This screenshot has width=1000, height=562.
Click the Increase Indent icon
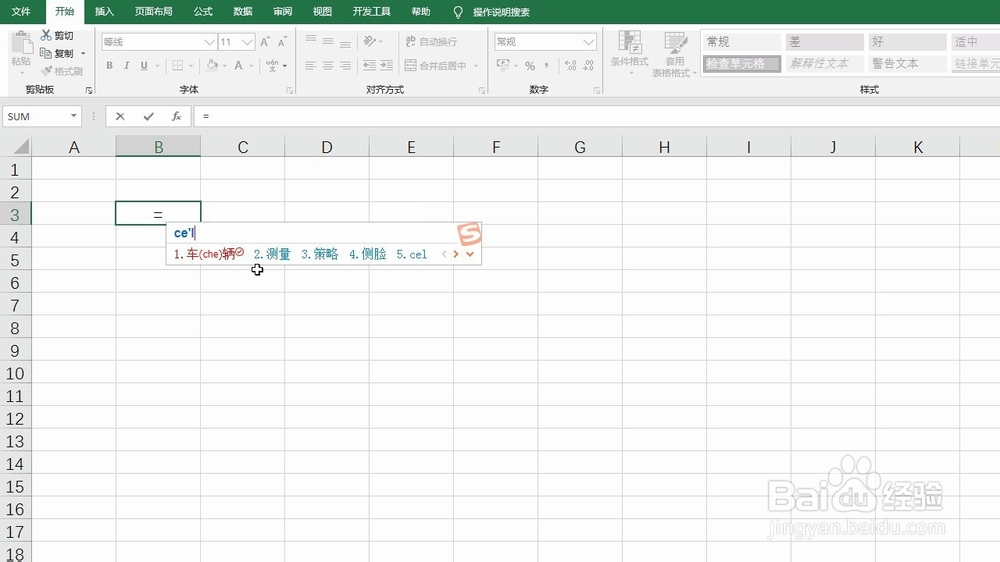pyautogui.click(x=386, y=65)
